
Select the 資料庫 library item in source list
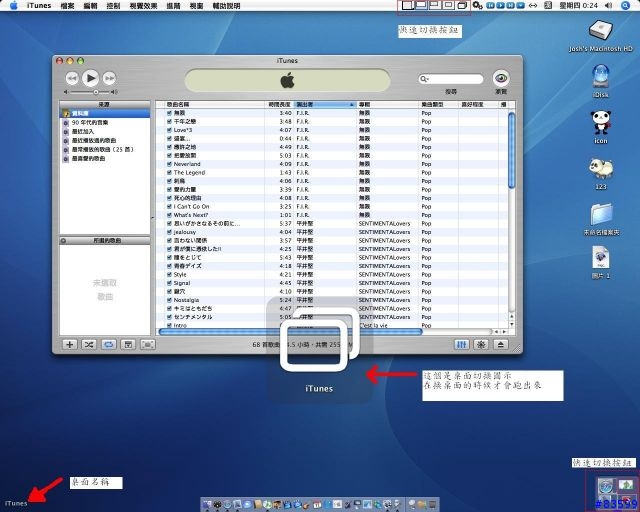click(105, 113)
